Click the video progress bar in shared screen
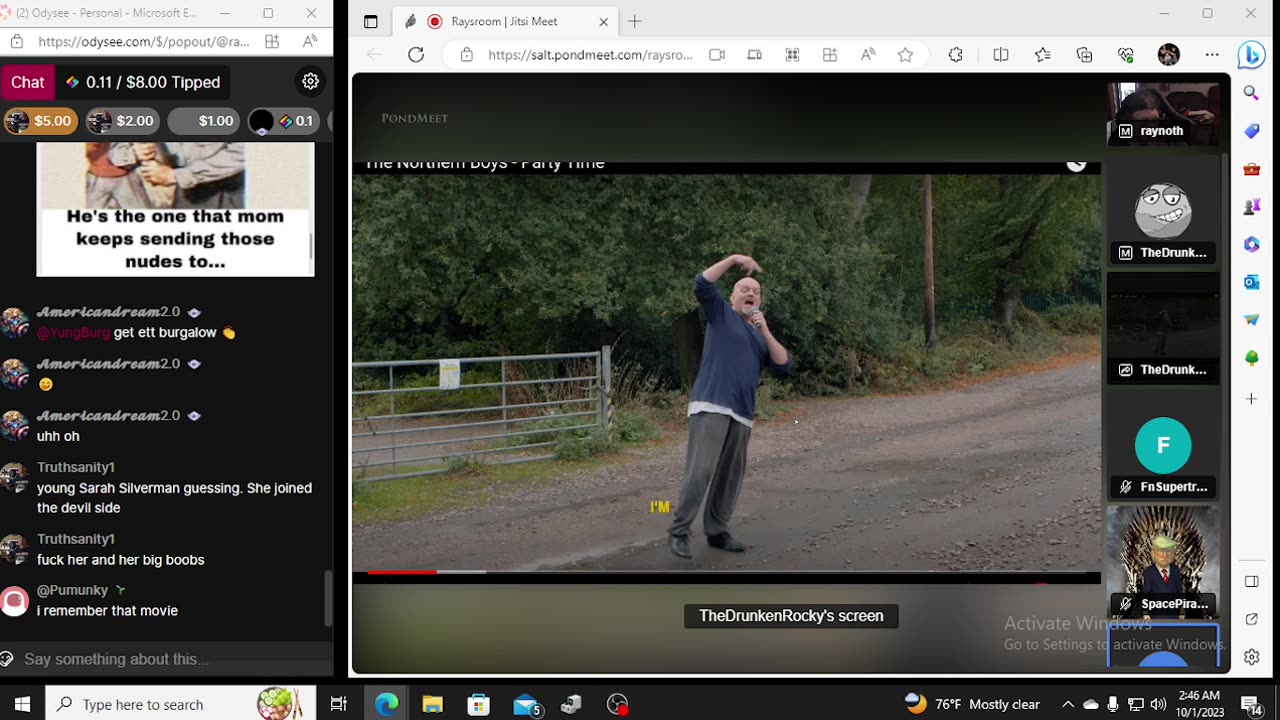 click(726, 572)
